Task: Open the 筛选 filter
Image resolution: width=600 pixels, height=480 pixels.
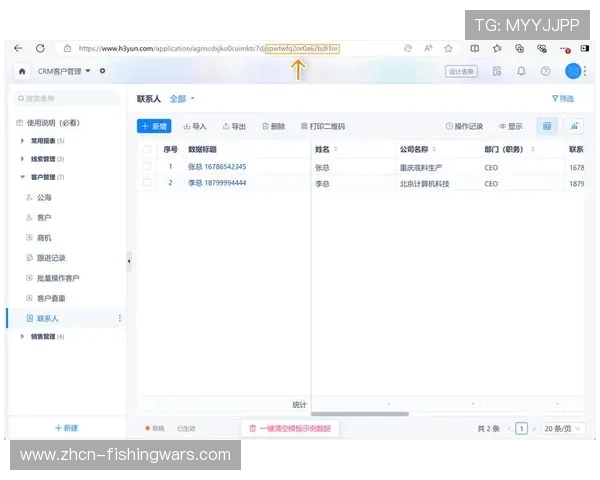Action: point(562,99)
